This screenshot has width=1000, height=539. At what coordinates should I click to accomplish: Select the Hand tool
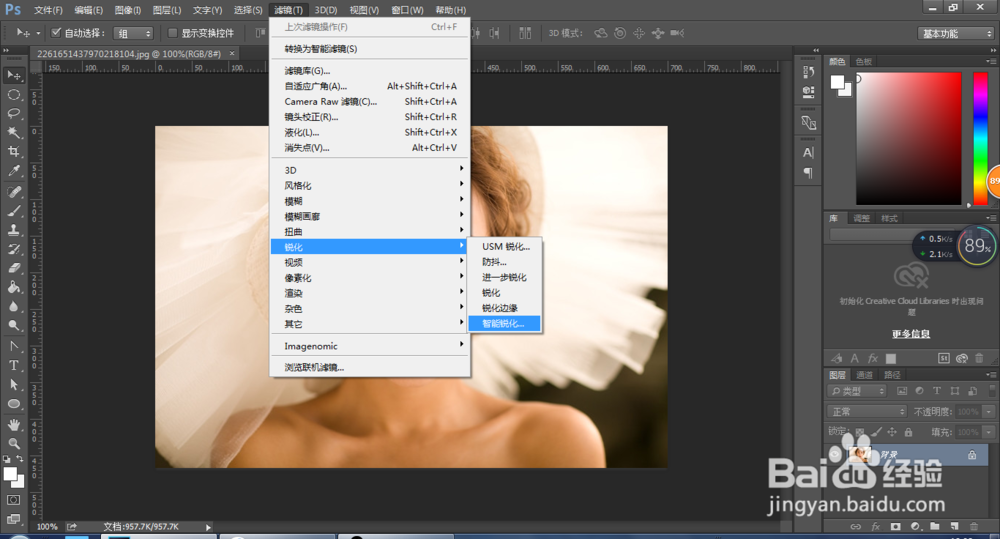click(x=13, y=425)
